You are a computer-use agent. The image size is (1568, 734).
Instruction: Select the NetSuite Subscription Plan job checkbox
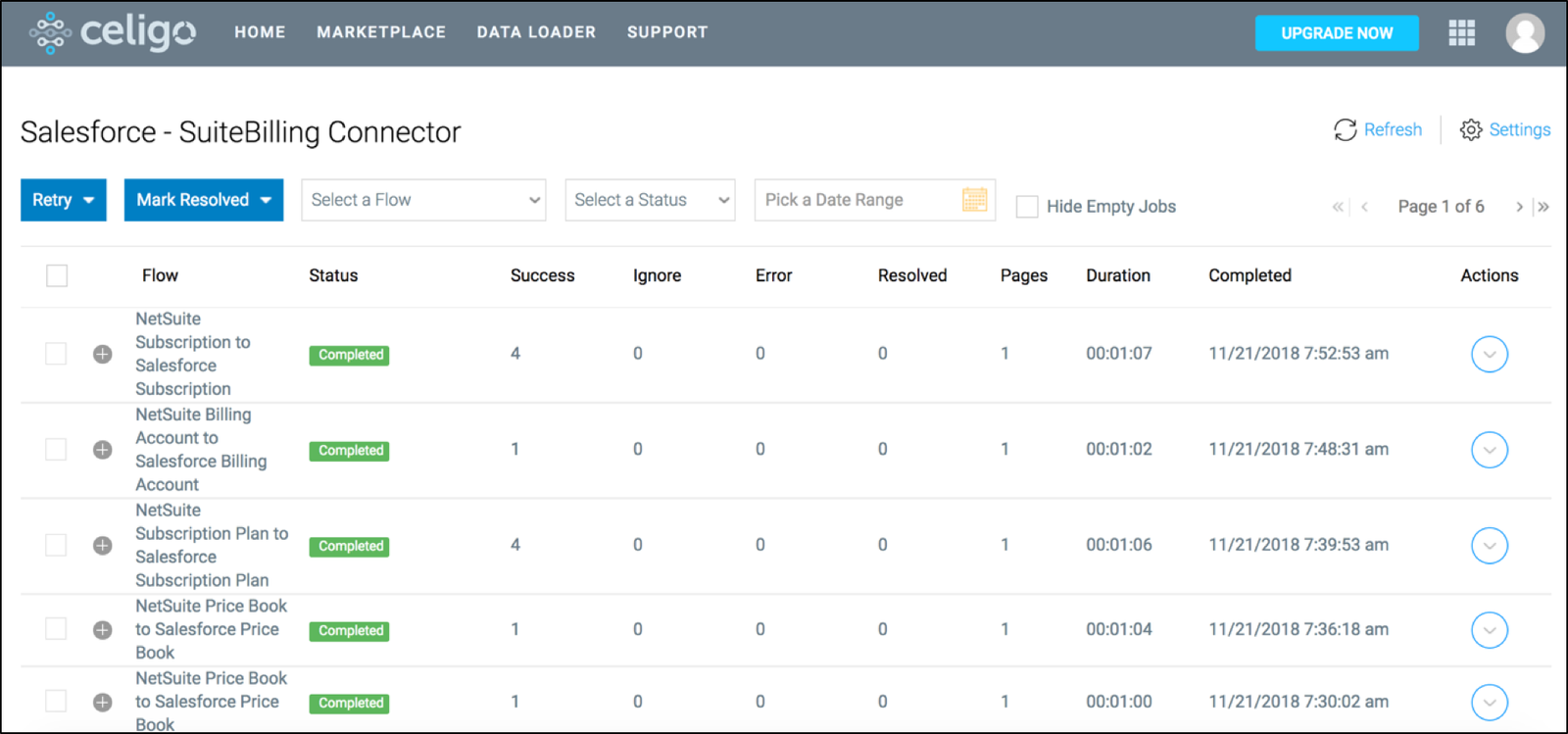56,544
